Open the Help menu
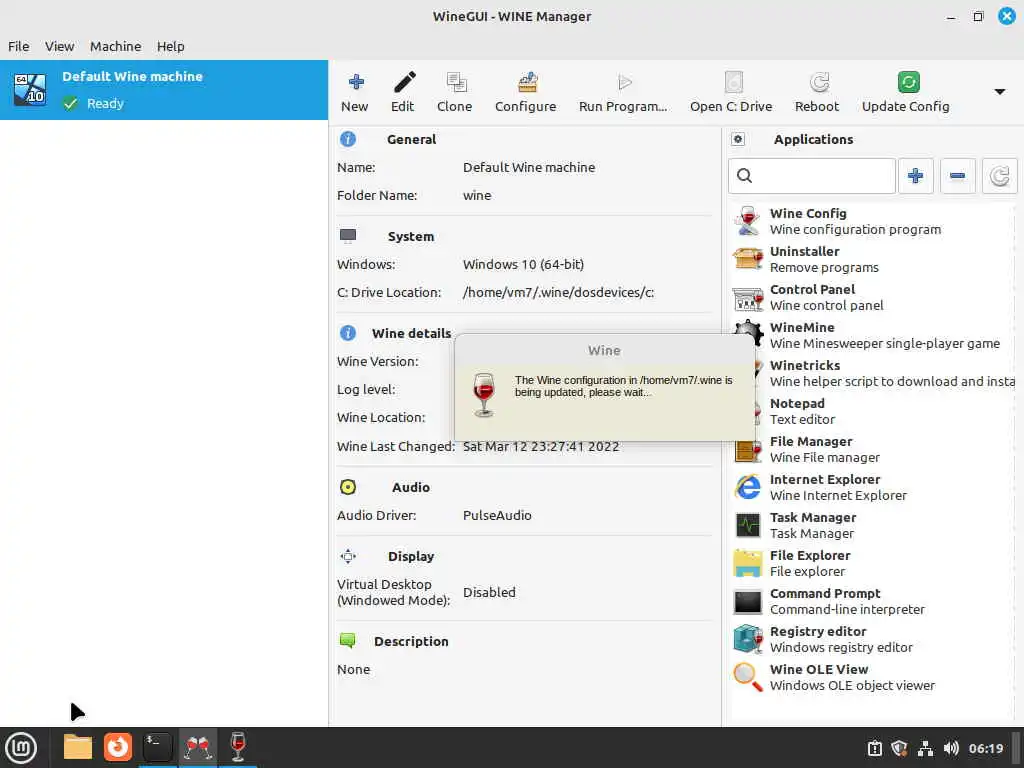 pos(170,46)
